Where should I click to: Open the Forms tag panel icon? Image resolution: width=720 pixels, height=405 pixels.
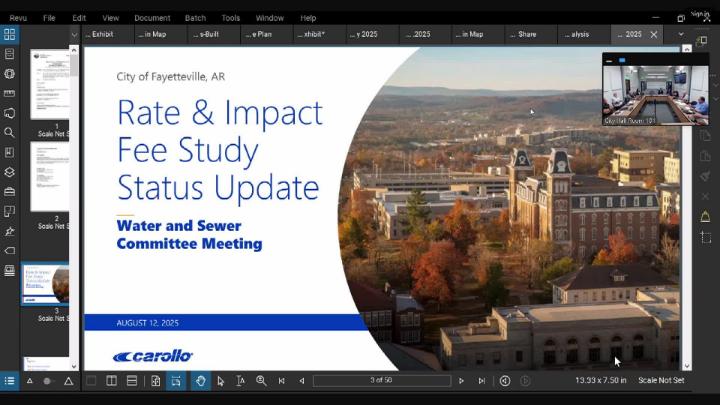point(9,251)
